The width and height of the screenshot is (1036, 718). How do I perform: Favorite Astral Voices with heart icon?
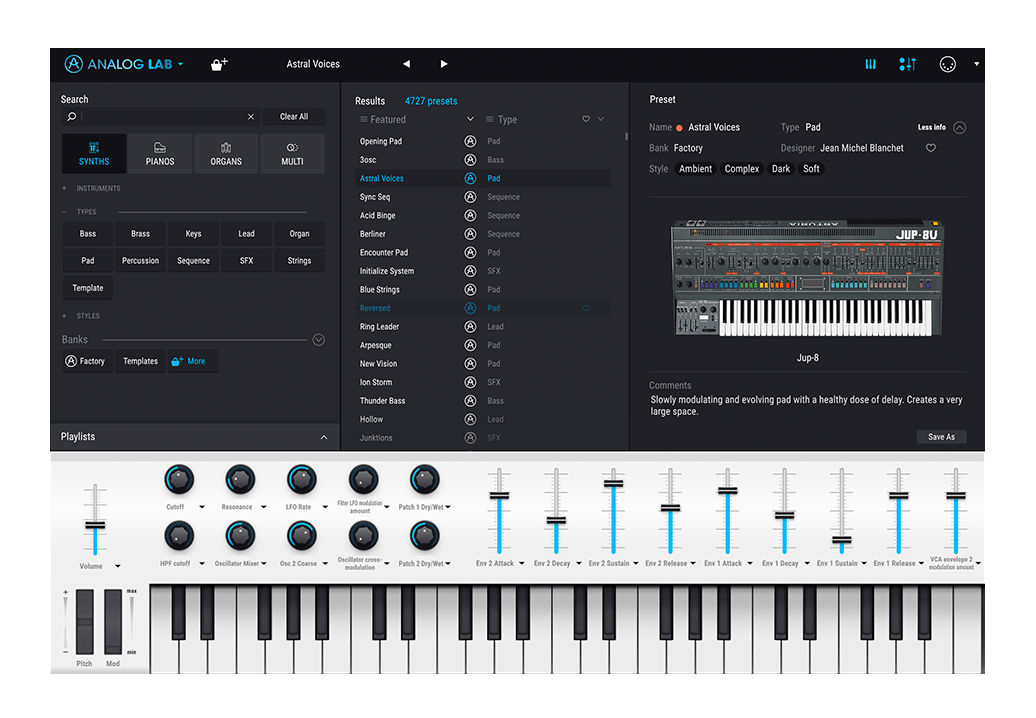pos(931,148)
